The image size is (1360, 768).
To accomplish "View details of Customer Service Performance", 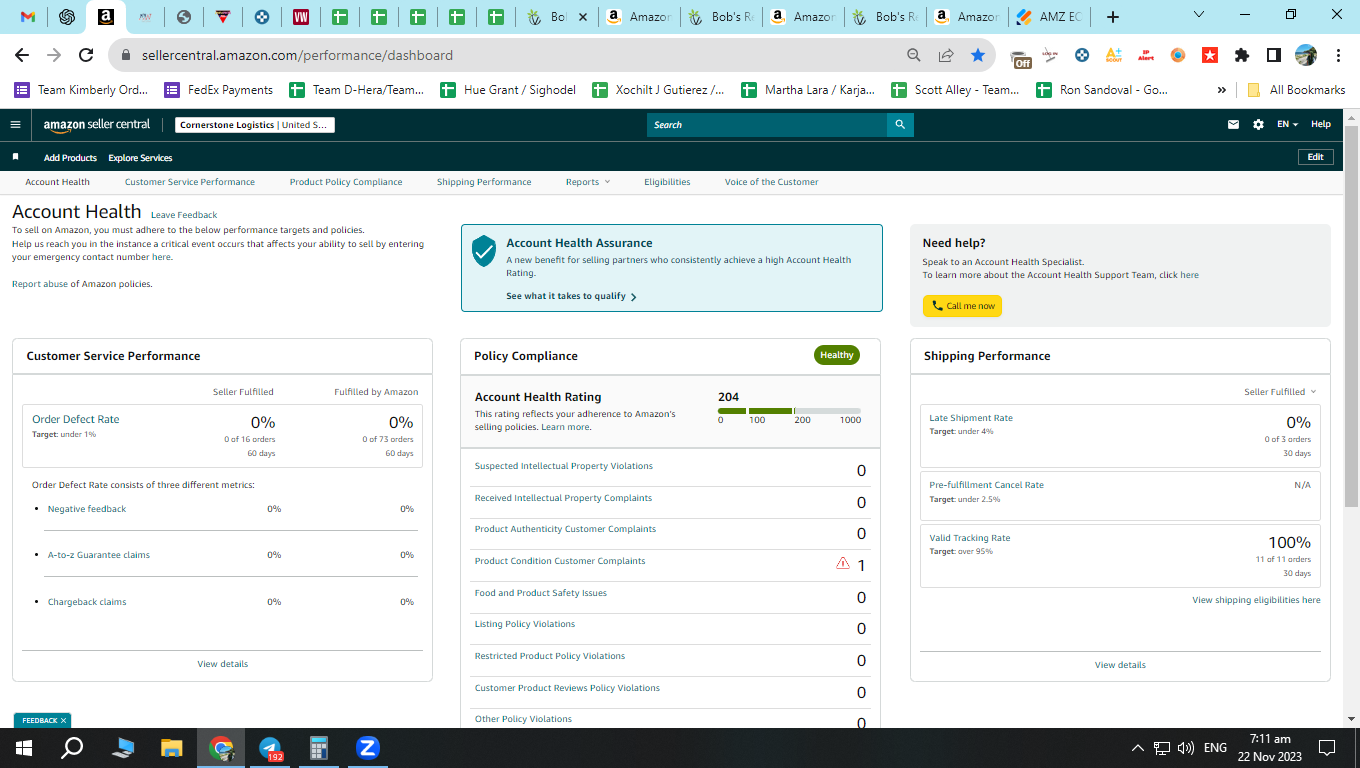I will click(x=223, y=664).
